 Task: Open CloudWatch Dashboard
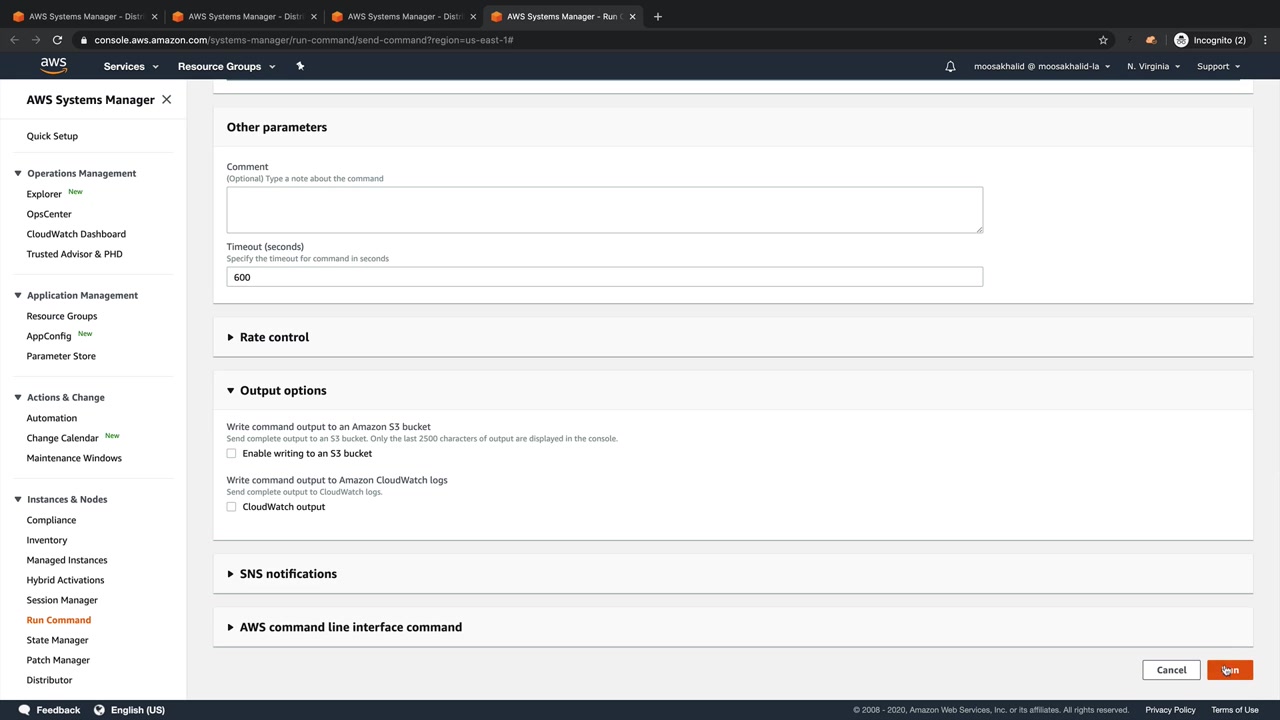pos(76,234)
